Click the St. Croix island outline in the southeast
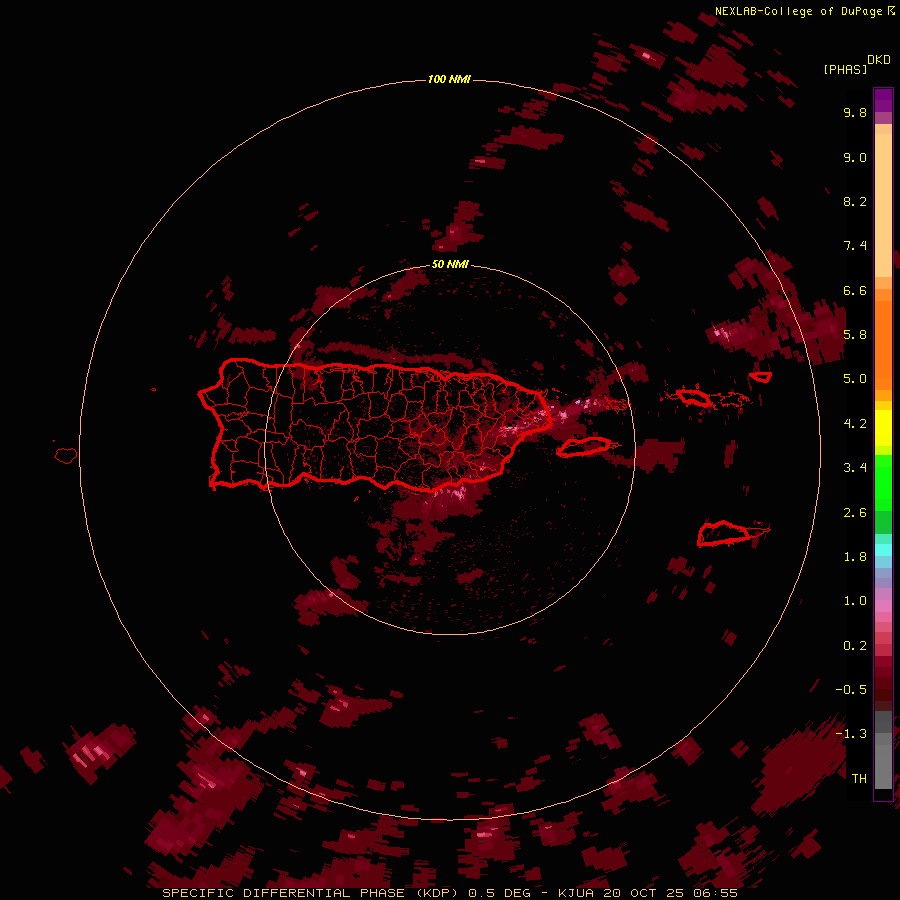 tap(724, 534)
